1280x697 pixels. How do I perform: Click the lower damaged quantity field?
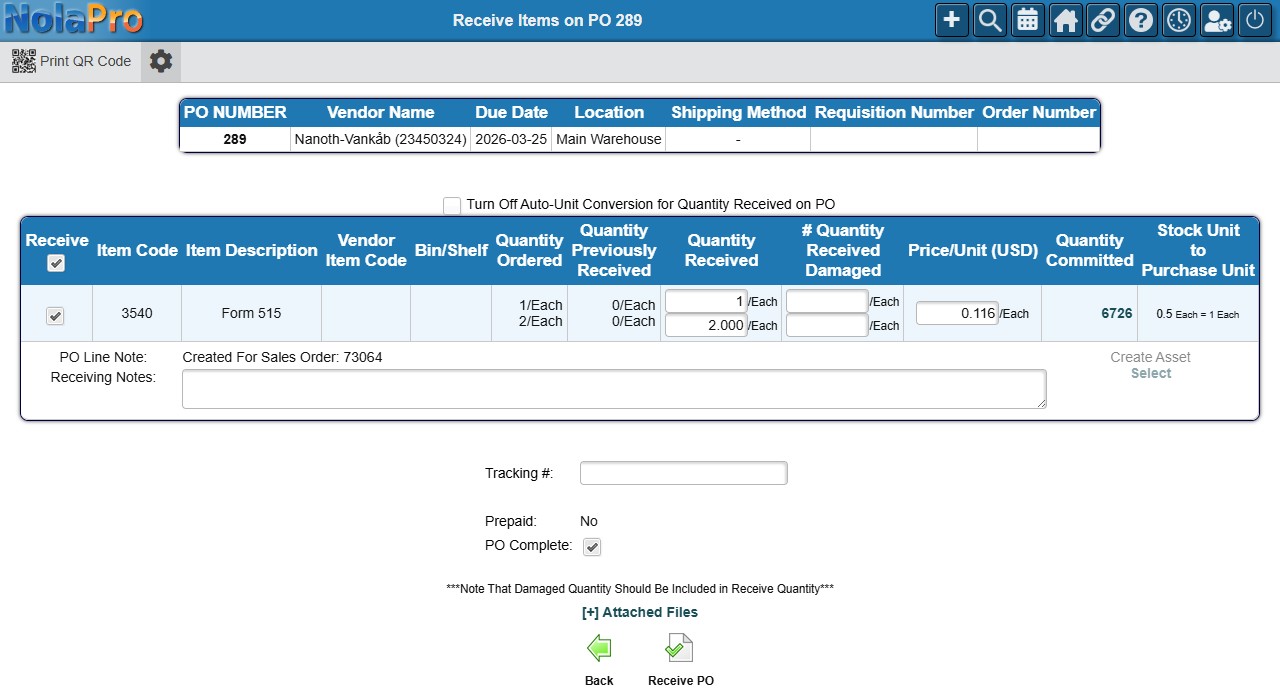[827, 325]
